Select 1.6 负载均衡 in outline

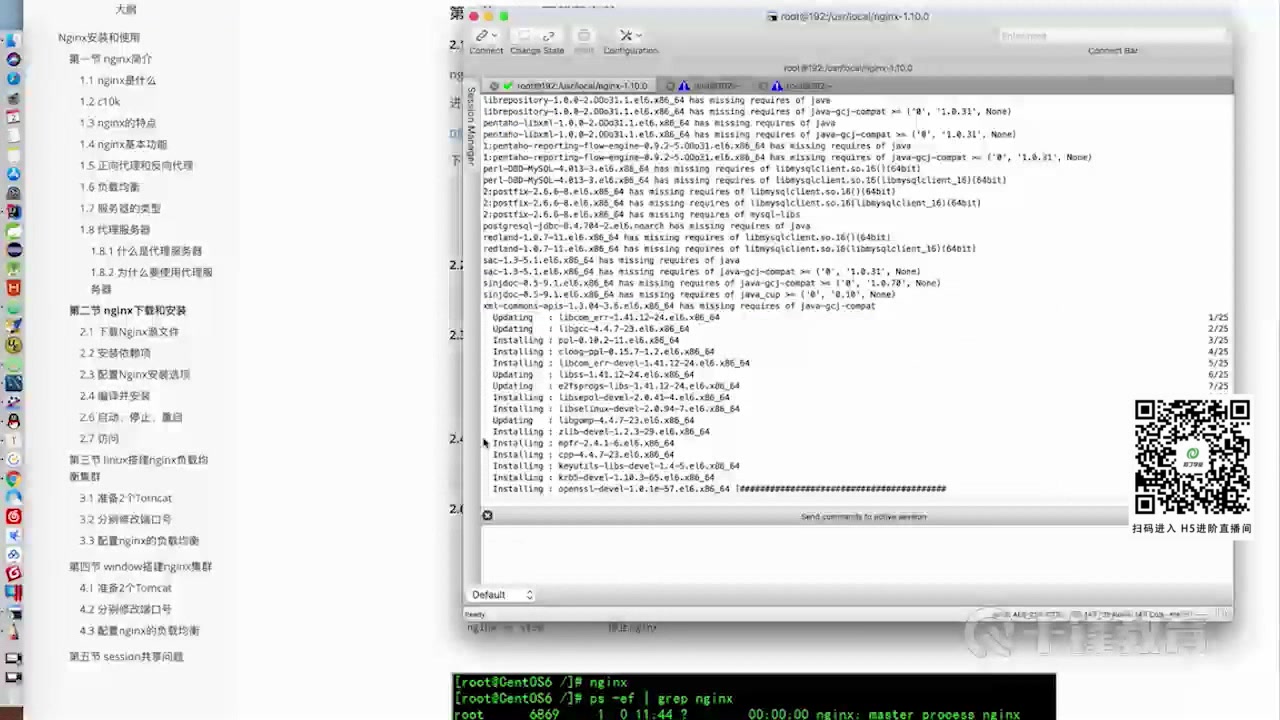click(x=110, y=187)
